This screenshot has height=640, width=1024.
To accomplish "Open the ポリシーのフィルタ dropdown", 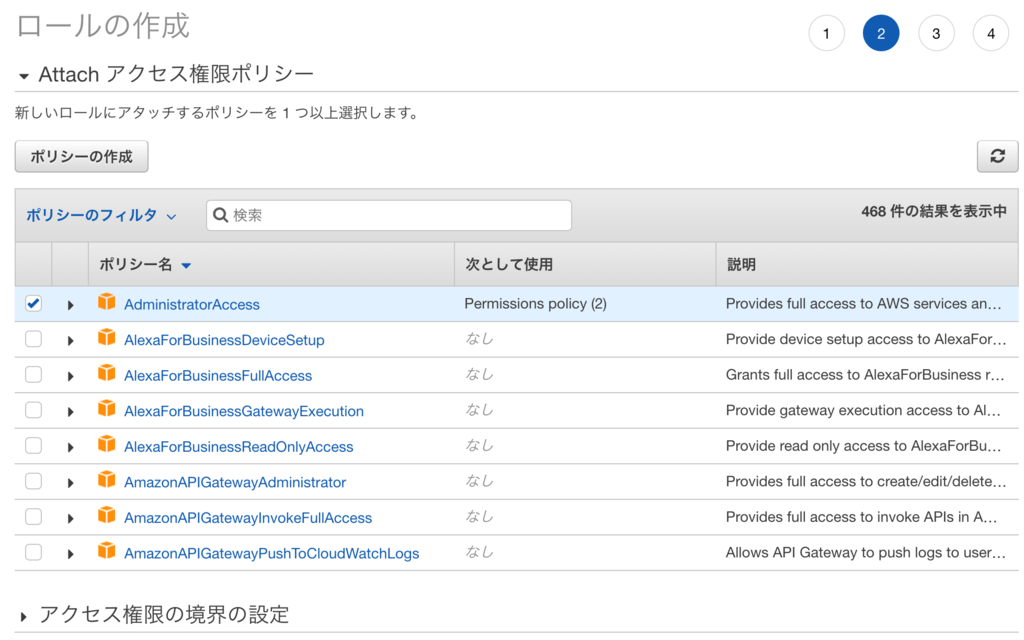I will pyautogui.click(x=101, y=215).
